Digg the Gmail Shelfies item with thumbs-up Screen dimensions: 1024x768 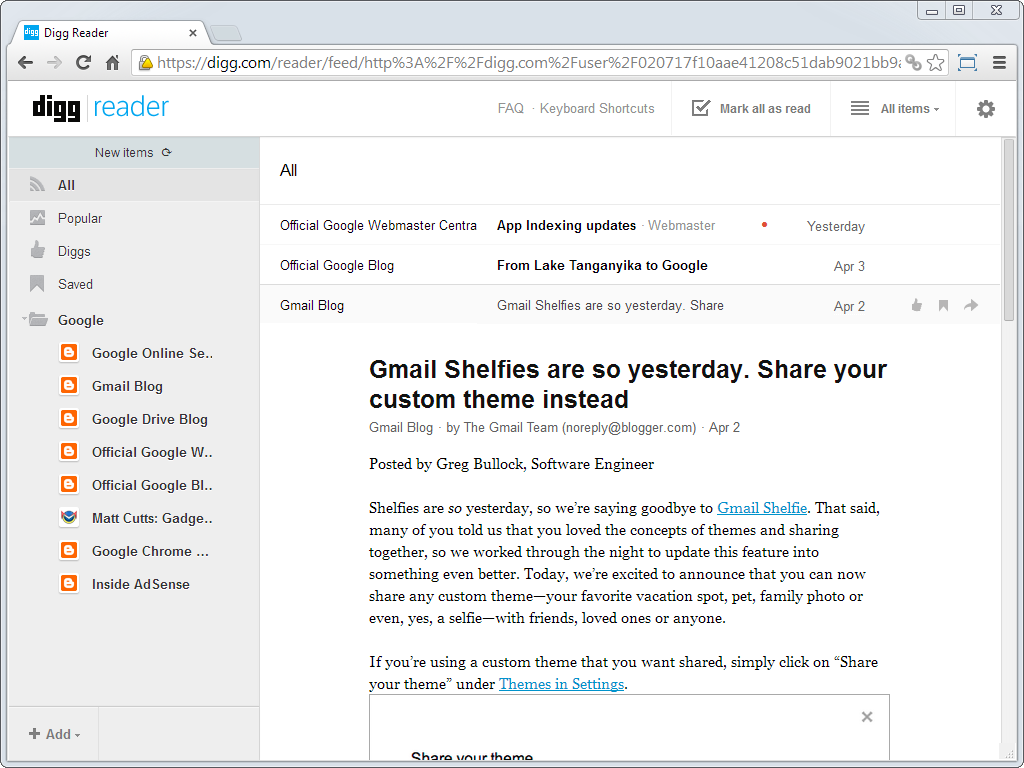(917, 305)
